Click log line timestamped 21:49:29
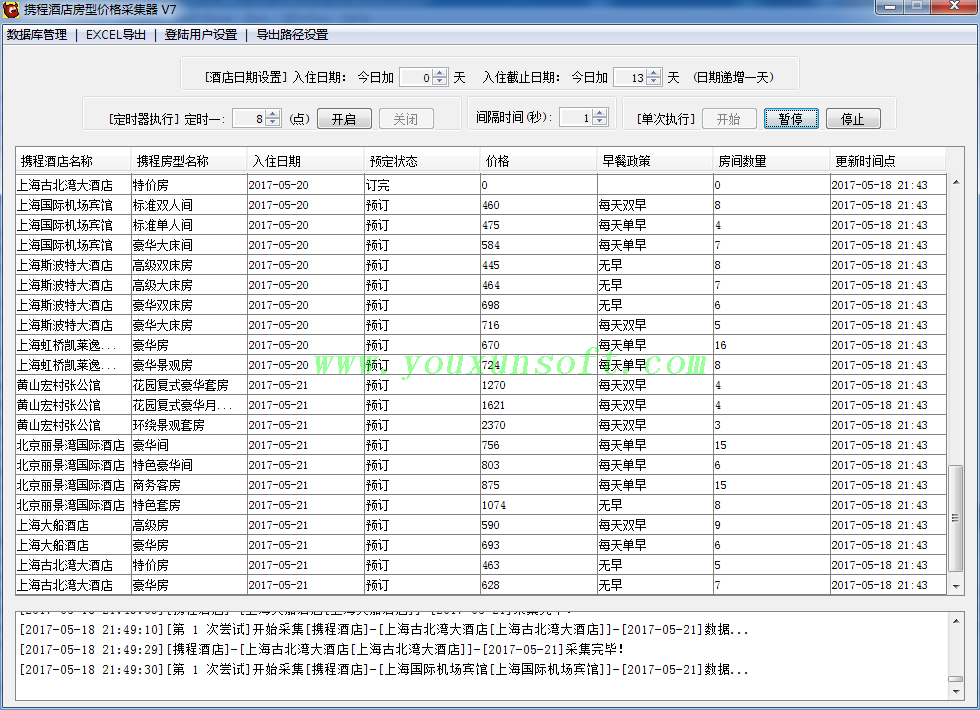Image resolution: width=980 pixels, height=710 pixels. [x=321, y=649]
